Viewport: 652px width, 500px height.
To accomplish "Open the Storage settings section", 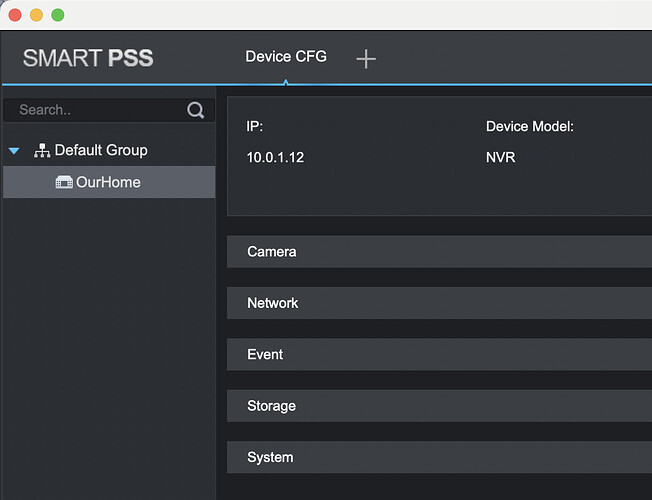I will (439, 406).
